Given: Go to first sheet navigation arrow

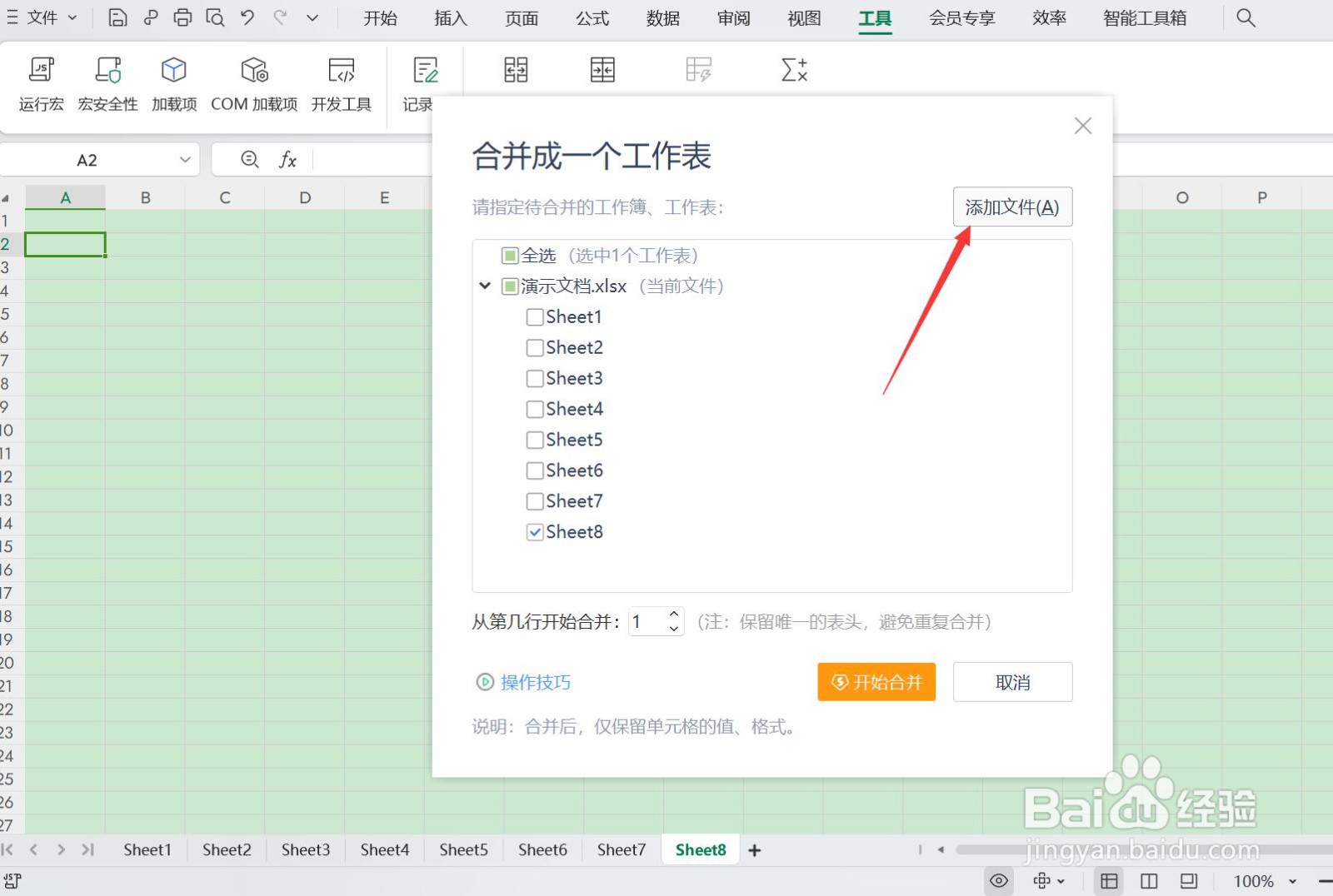Looking at the screenshot, I should click(x=7, y=849).
